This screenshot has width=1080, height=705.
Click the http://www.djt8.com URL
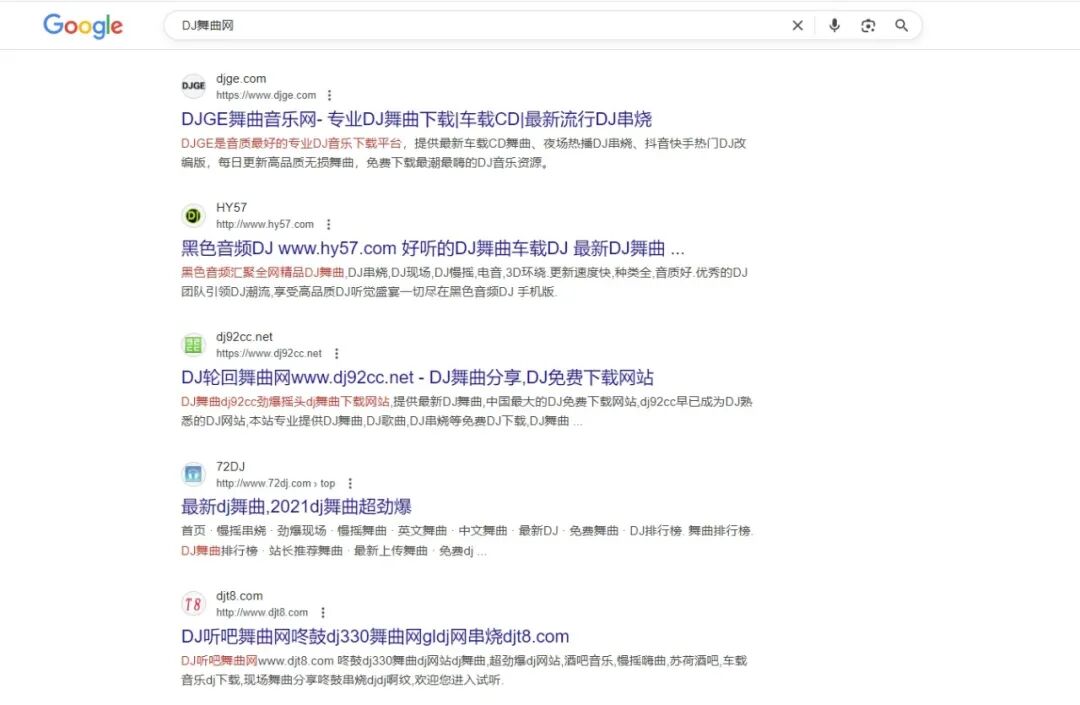tap(262, 612)
